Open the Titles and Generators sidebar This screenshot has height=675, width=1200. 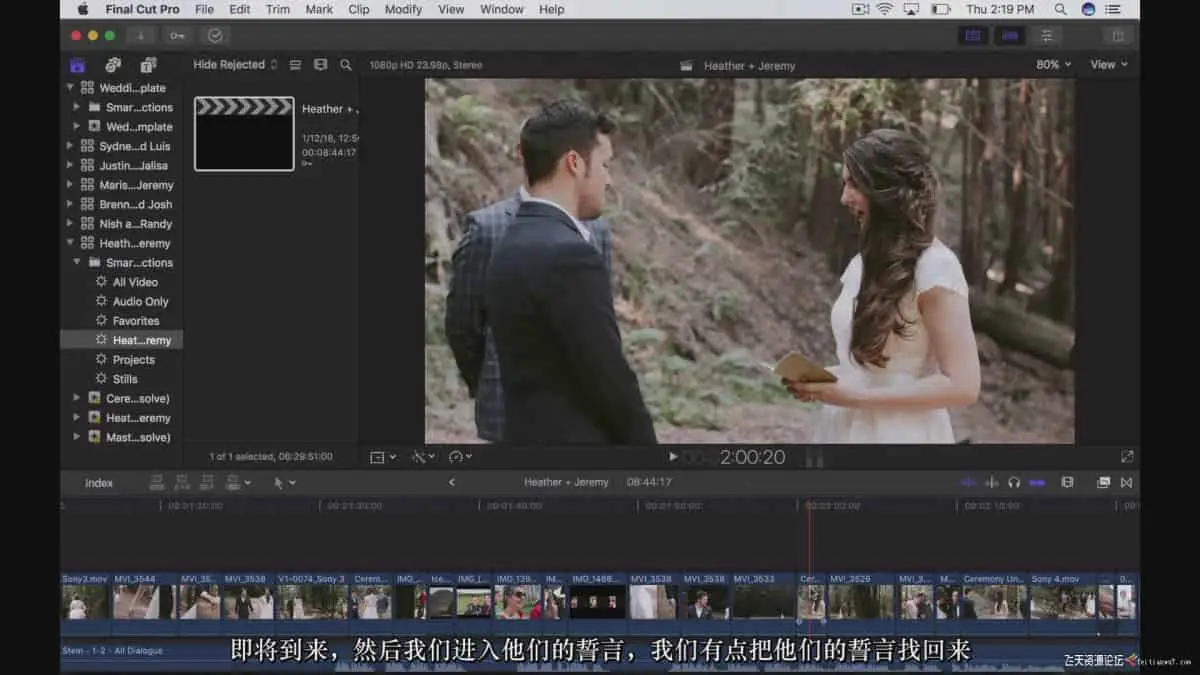point(148,65)
